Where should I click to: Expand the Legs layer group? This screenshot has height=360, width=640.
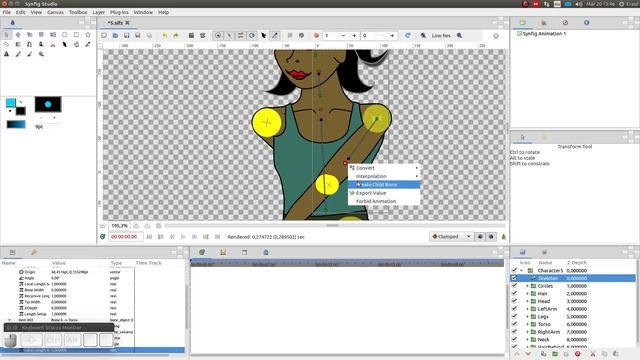coord(527,316)
